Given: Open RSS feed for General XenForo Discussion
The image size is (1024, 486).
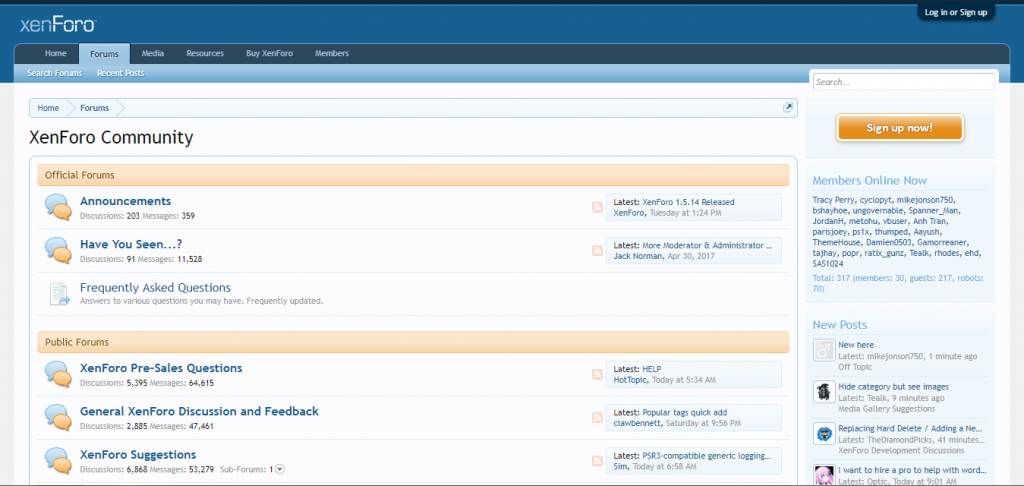Looking at the screenshot, I should (597, 417).
